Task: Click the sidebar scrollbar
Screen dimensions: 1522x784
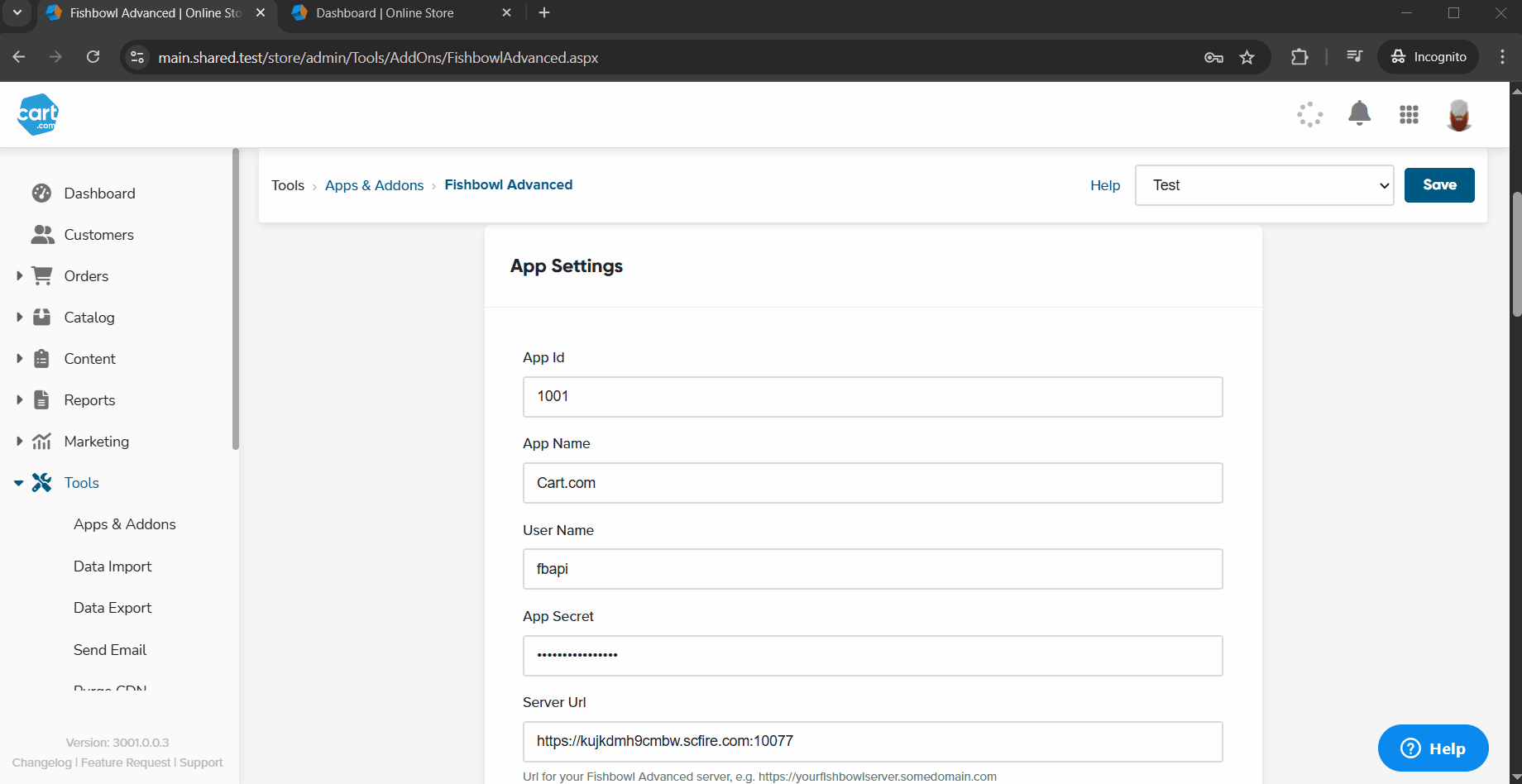Action: coord(236,299)
